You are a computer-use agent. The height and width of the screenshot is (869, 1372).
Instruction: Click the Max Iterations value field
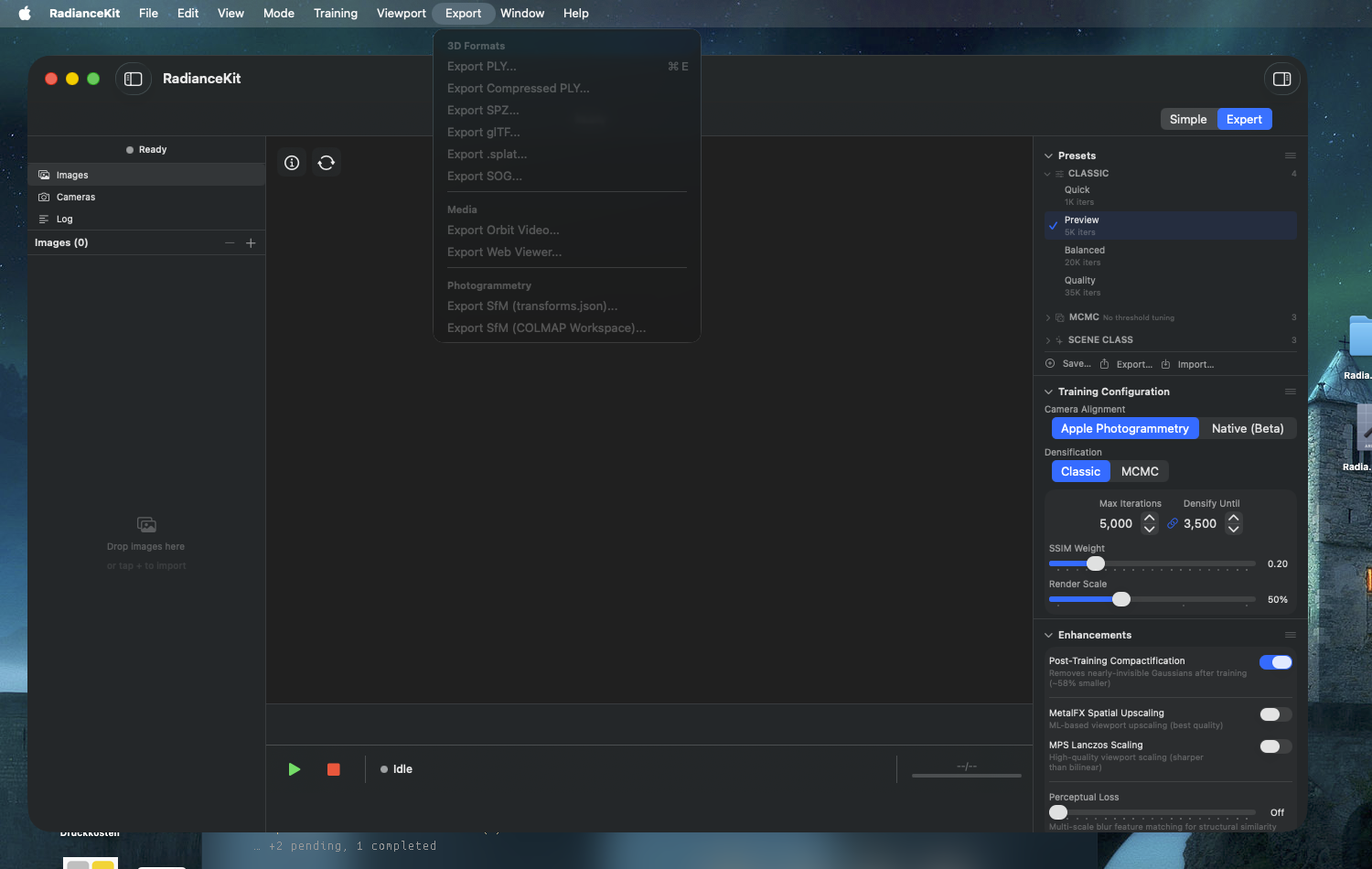click(x=1116, y=523)
